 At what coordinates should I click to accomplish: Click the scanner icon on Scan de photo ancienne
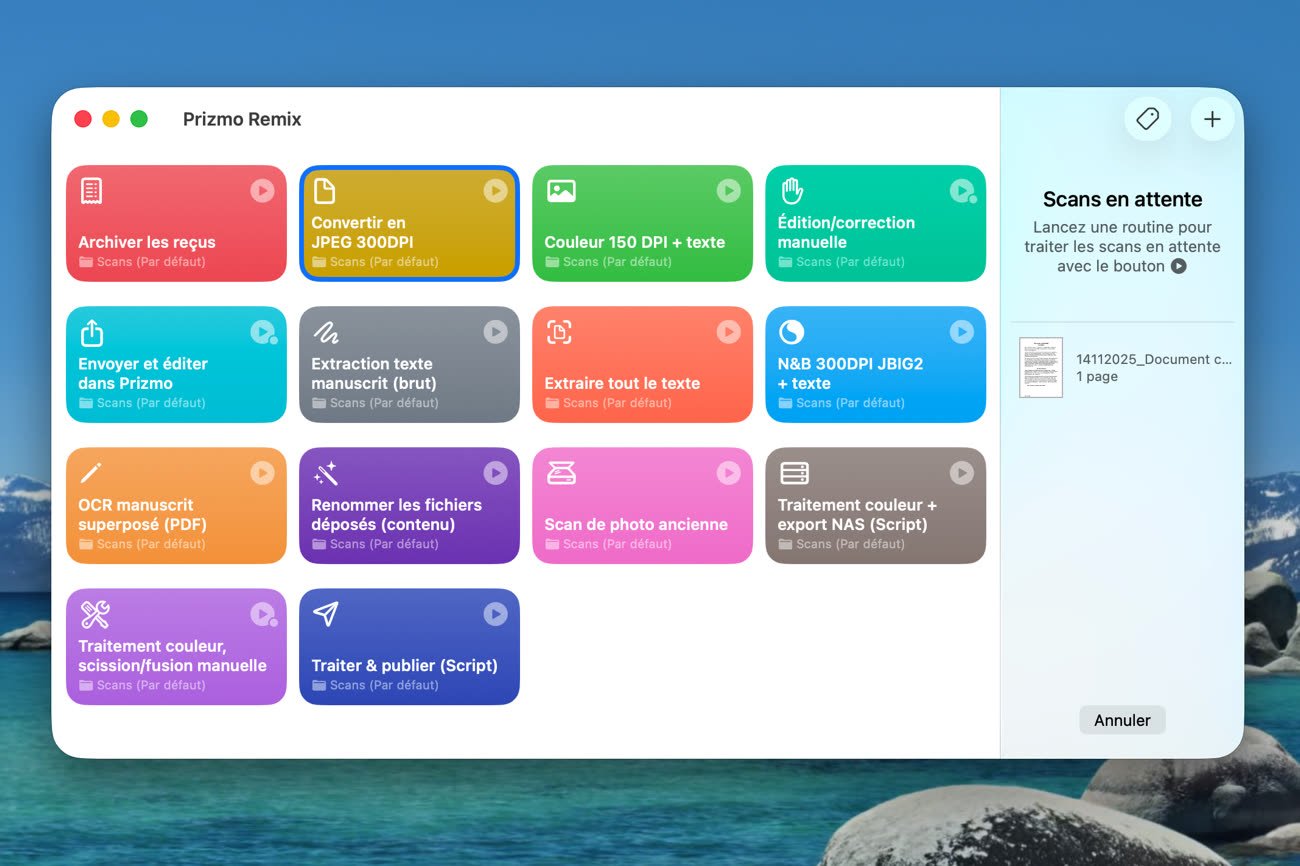pyautogui.click(x=560, y=473)
